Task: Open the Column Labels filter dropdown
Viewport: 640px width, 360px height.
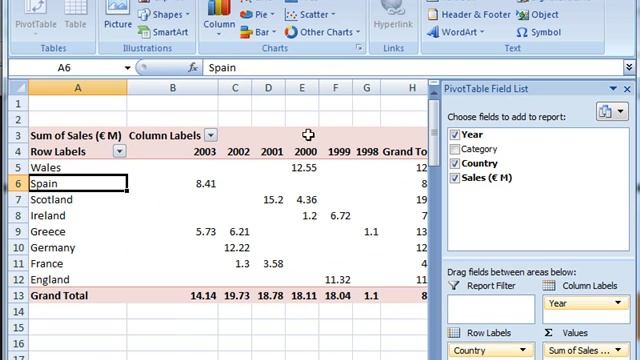Action: pyautogui.click(x=211, y=135)
